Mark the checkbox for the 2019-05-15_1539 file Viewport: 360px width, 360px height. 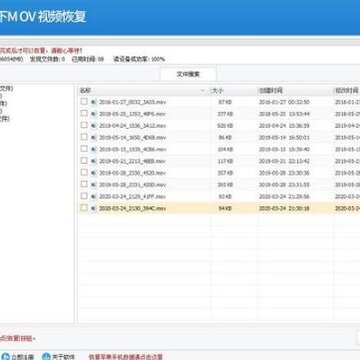pyautogui.click(x=84, y=149)
